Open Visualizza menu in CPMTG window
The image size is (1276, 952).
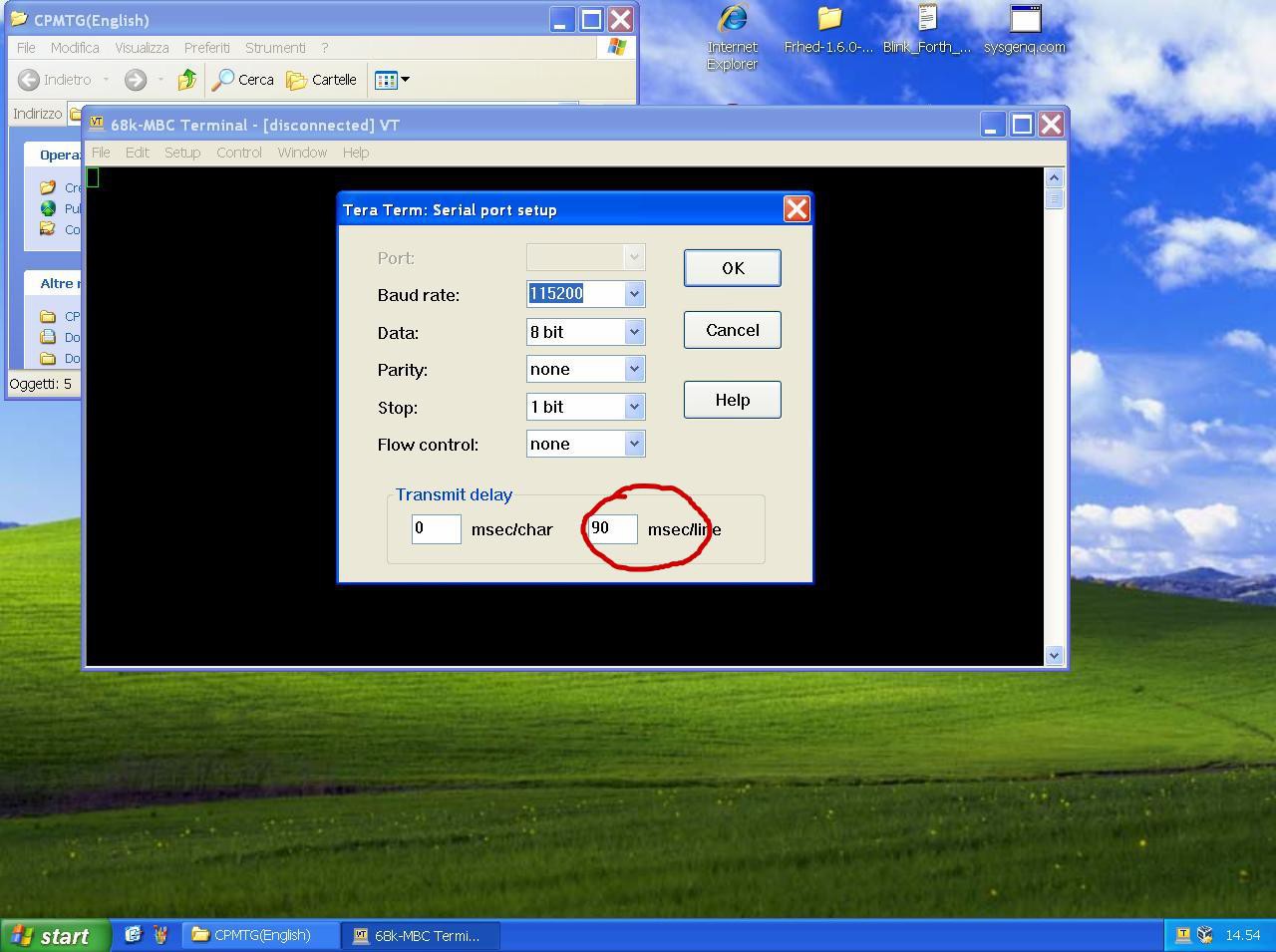[x=142, y=48]
